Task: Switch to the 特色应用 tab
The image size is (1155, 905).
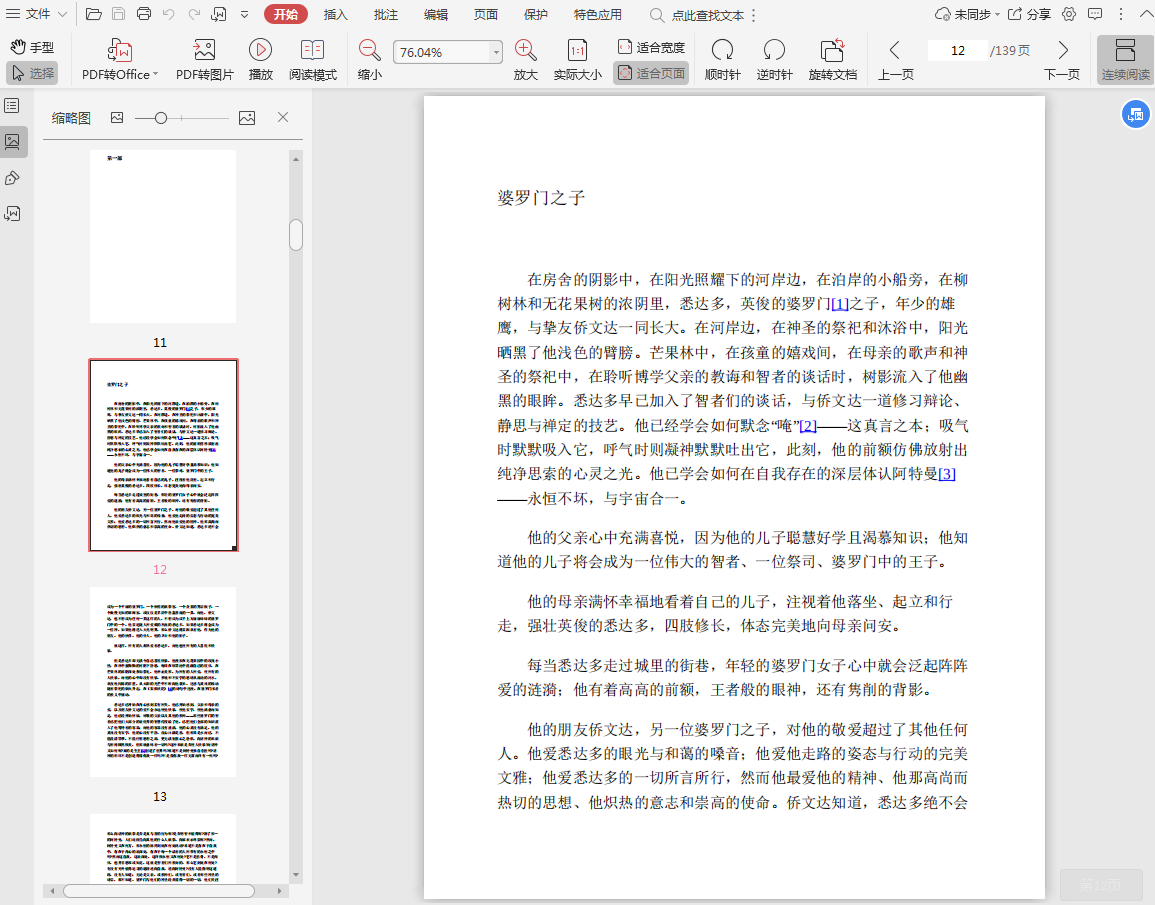Action: point(597,15)
